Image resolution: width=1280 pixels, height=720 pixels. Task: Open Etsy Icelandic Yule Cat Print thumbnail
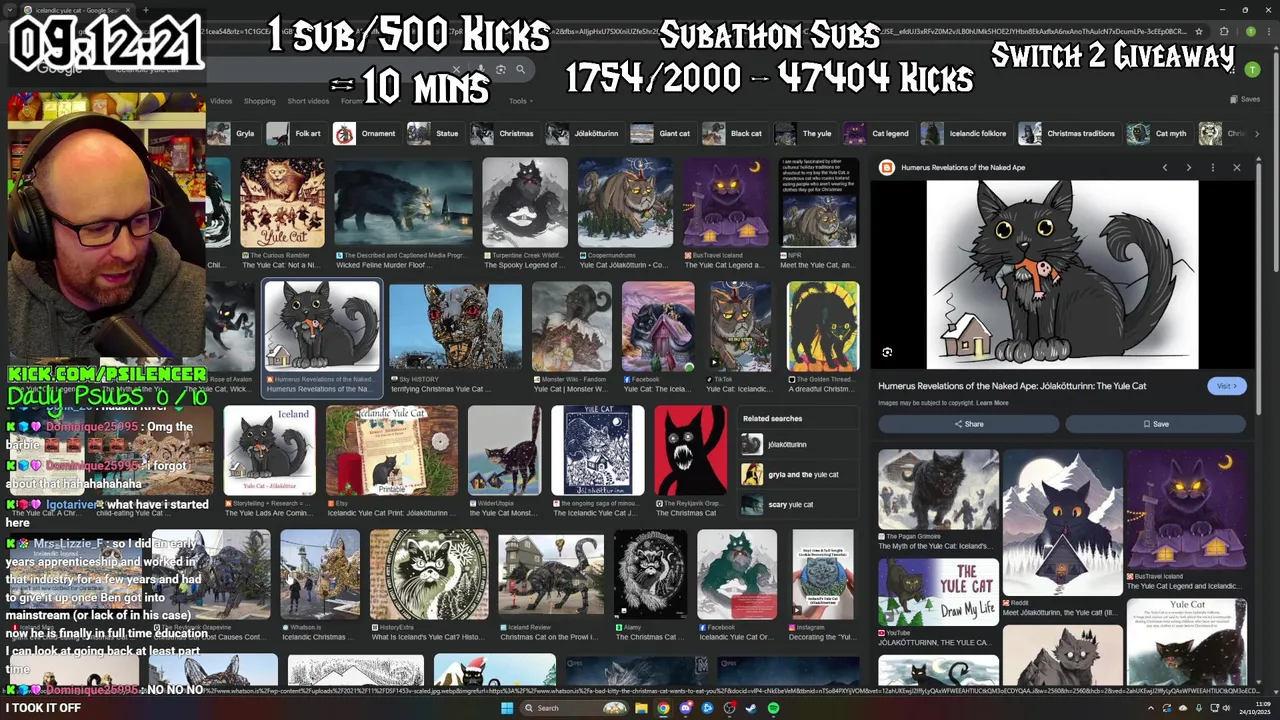[x=392, y=451]
